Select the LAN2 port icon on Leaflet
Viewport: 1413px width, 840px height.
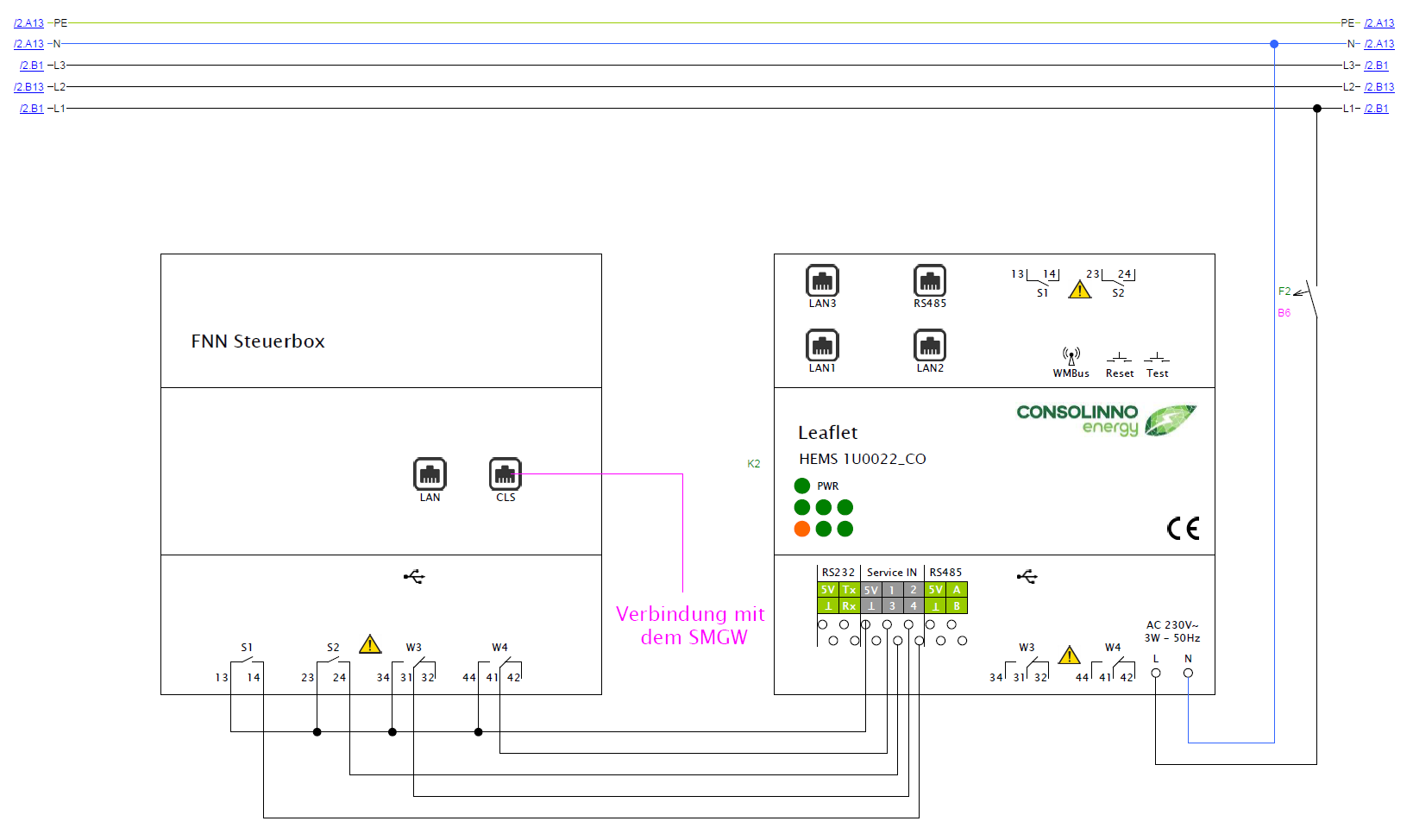click(x=929, y=346)
